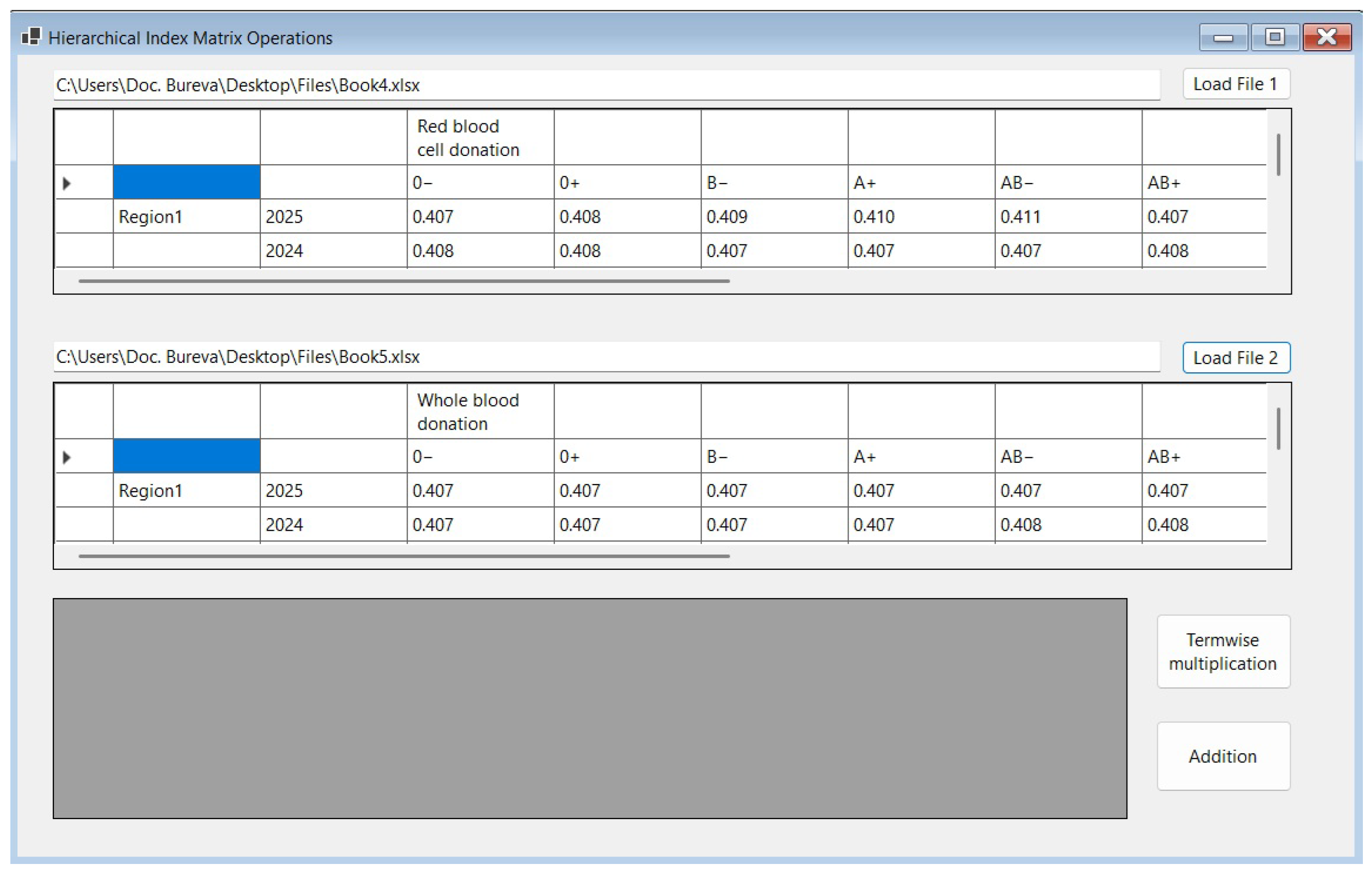Click the Addition button
Viewport: 1372px width, 876px height.
click(x=1223, y=756)
